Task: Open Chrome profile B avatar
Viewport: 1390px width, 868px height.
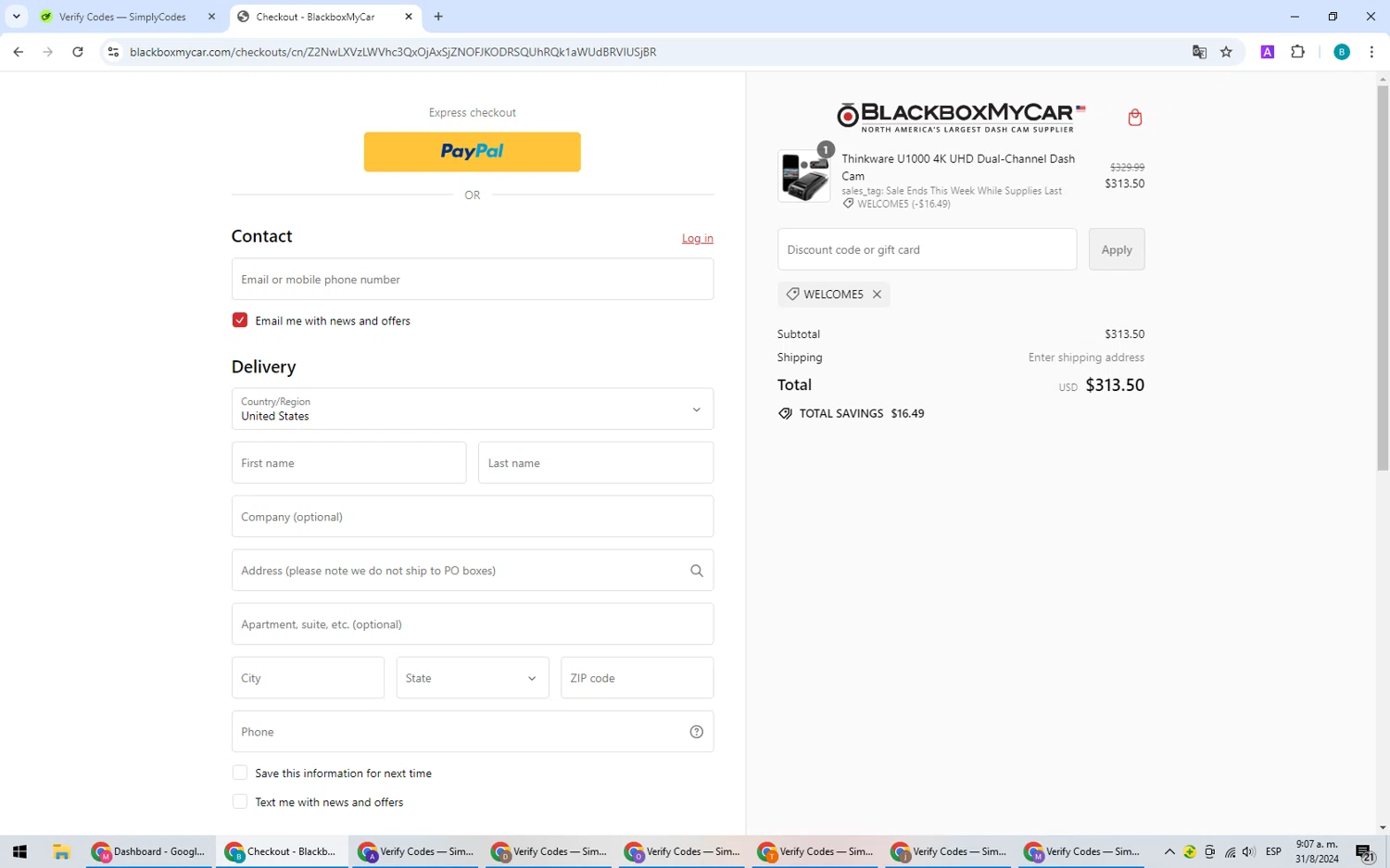Action: coord(1341,52)
